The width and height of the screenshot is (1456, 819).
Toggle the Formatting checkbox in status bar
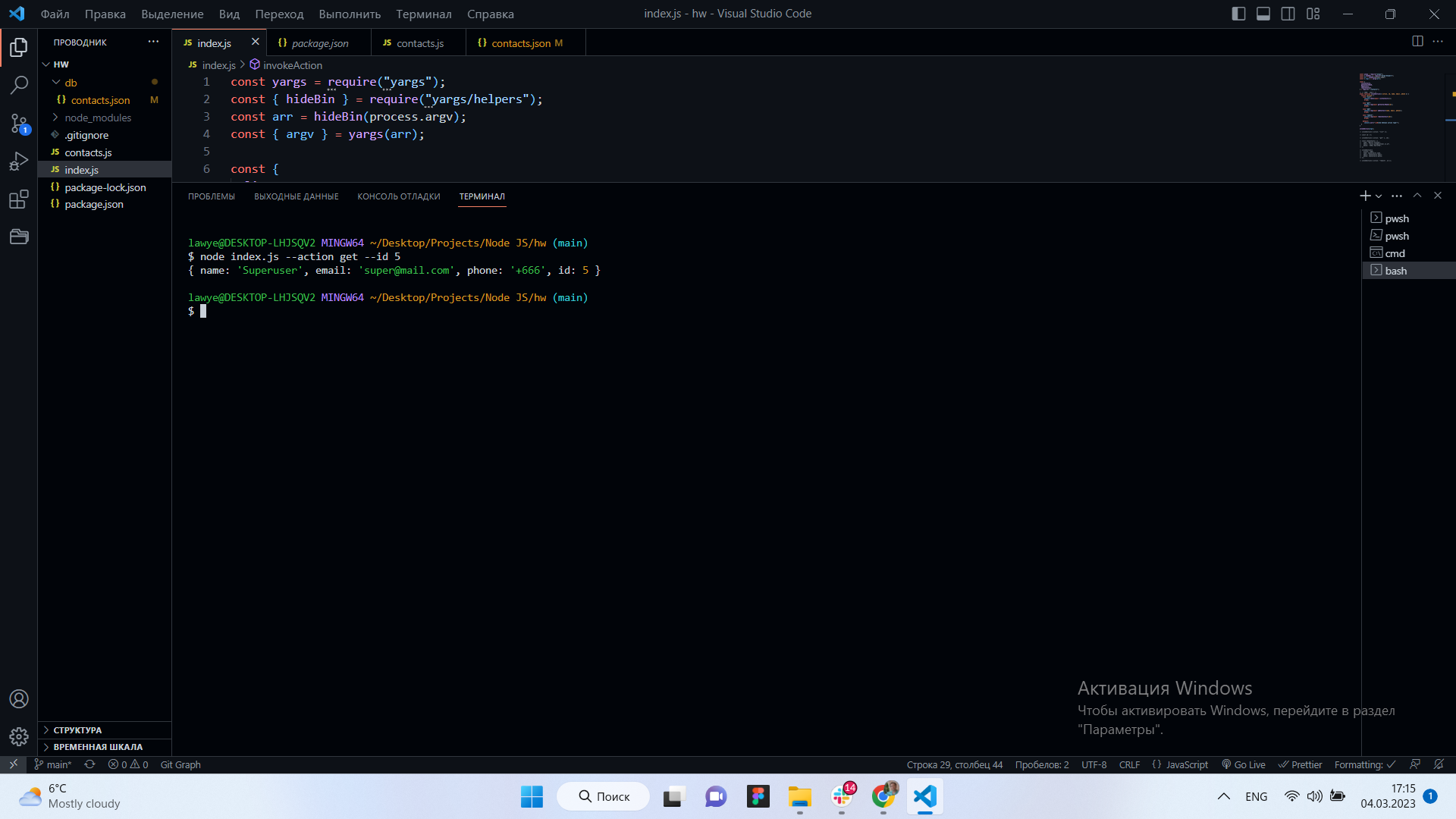coord(1364,764)
